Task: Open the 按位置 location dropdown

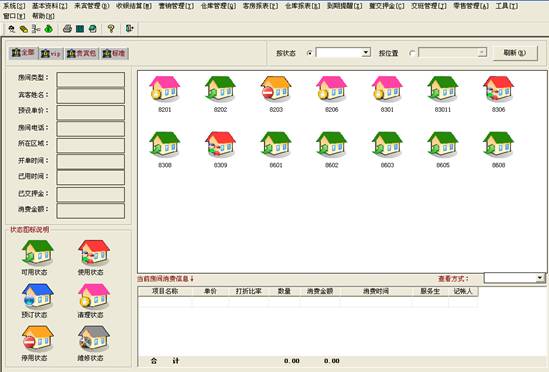Action: coord(482,53)
